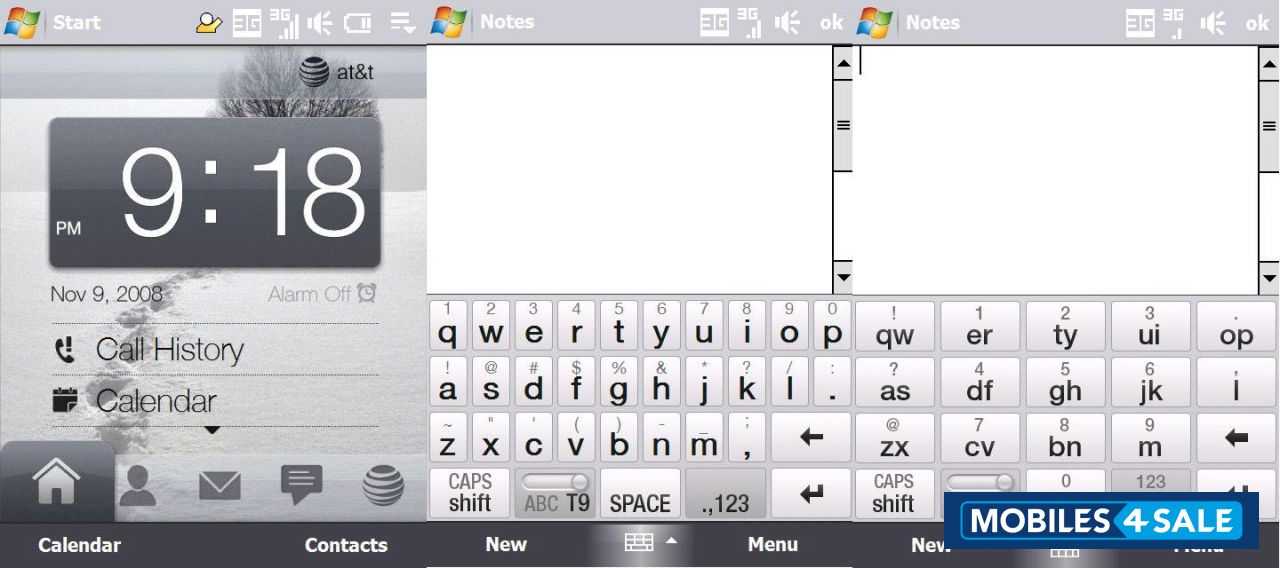Open Menu softkey in the middle Notes screen
This screenshot has height=568, width=1280.
pos(772,544)
